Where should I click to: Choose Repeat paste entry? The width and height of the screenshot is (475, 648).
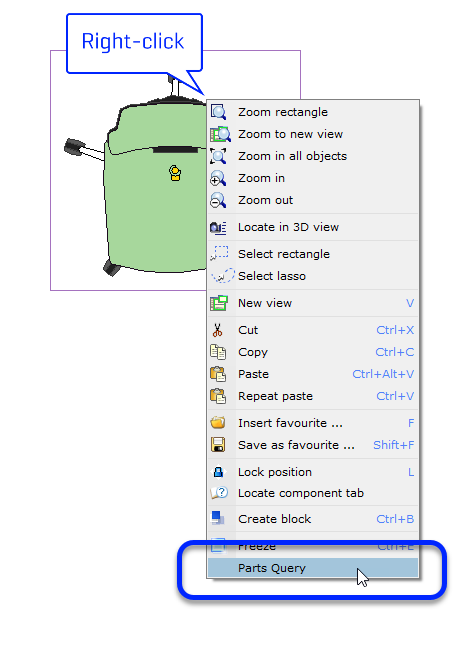[x=313, y=396]
